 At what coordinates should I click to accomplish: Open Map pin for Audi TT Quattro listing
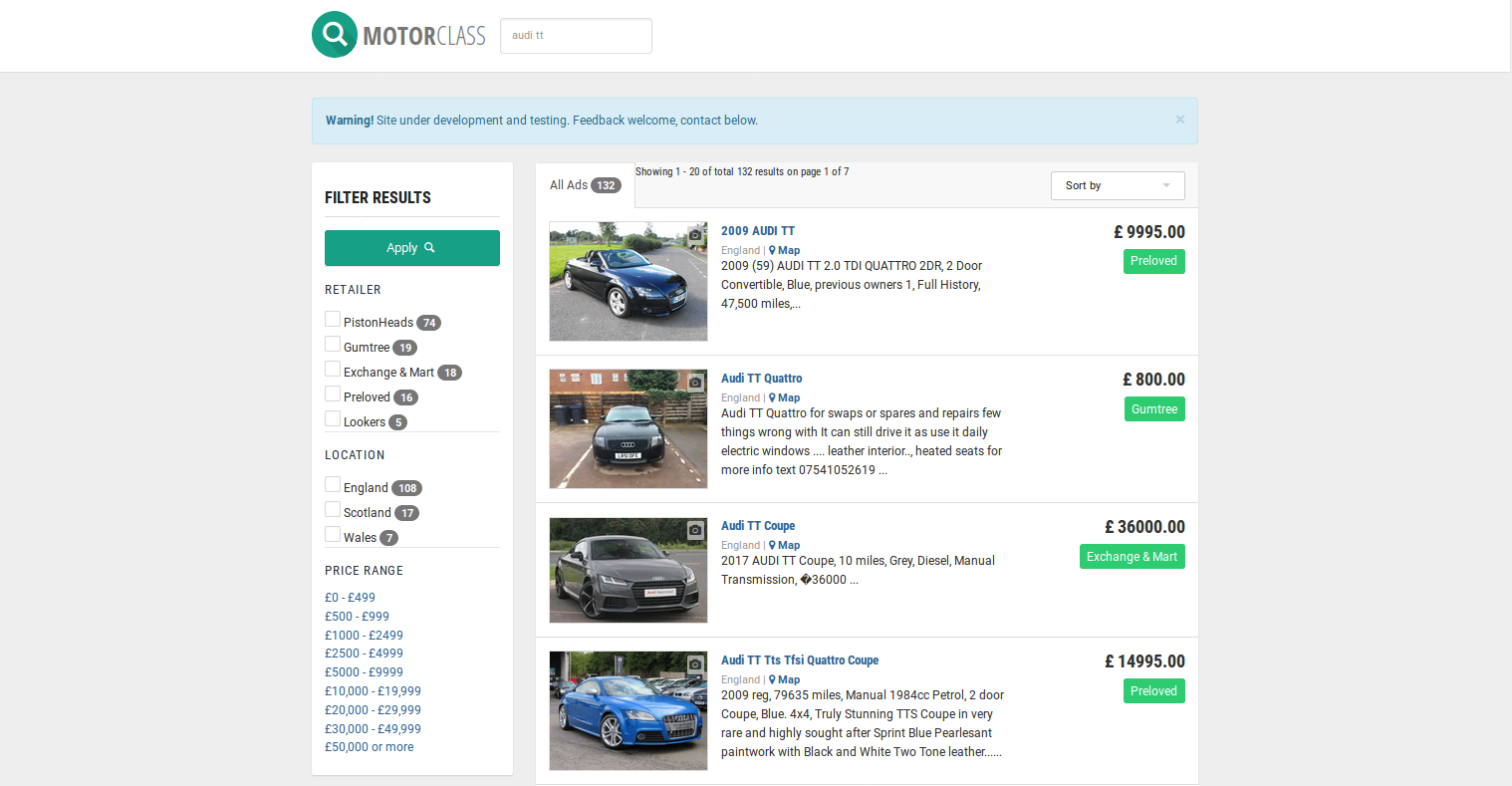pos(784,397)
